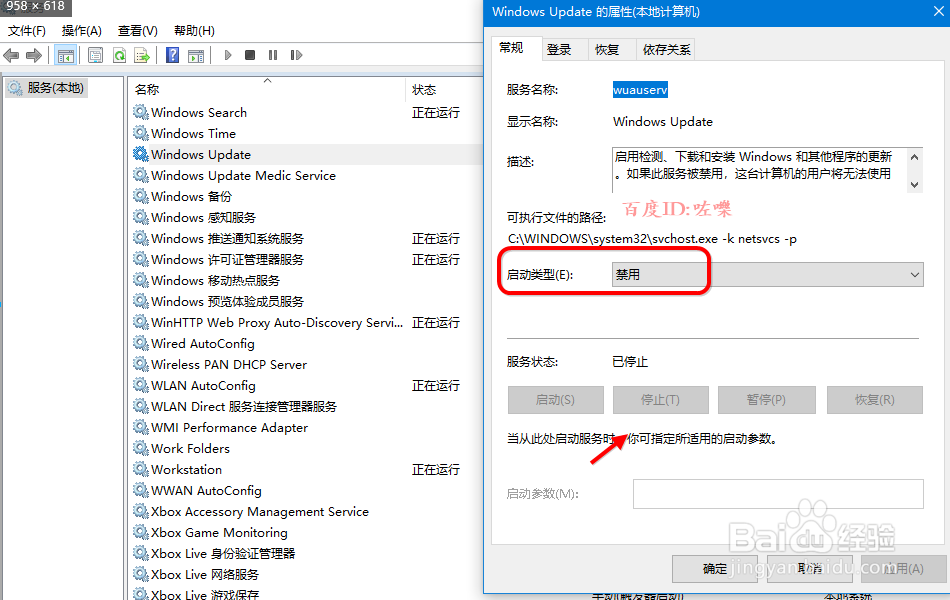Open the 操作(A) menu
The height and width of the screenshot is (600, 950).
coord(82,30)
